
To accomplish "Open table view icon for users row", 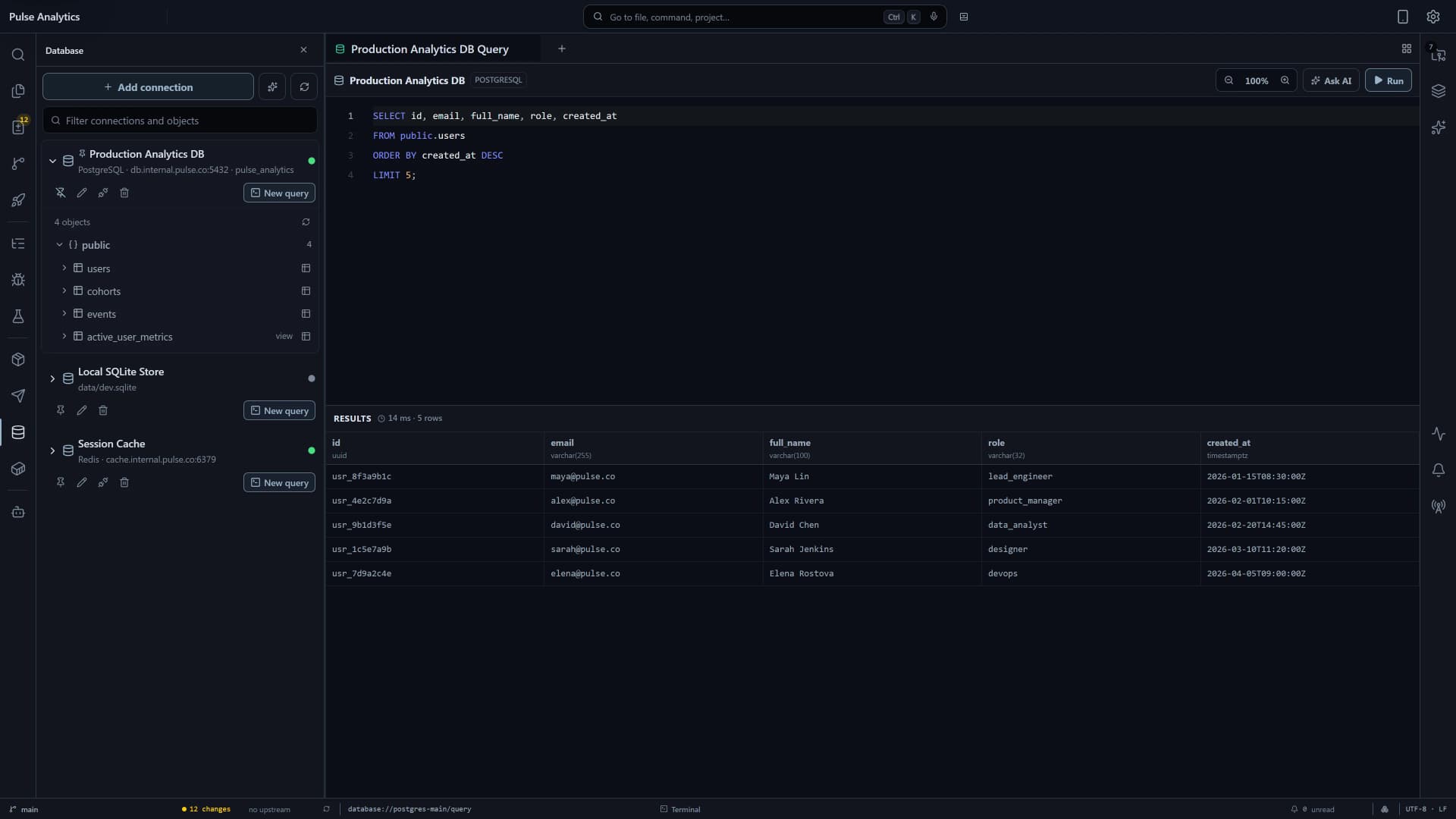I will click(x=306, y=268).
